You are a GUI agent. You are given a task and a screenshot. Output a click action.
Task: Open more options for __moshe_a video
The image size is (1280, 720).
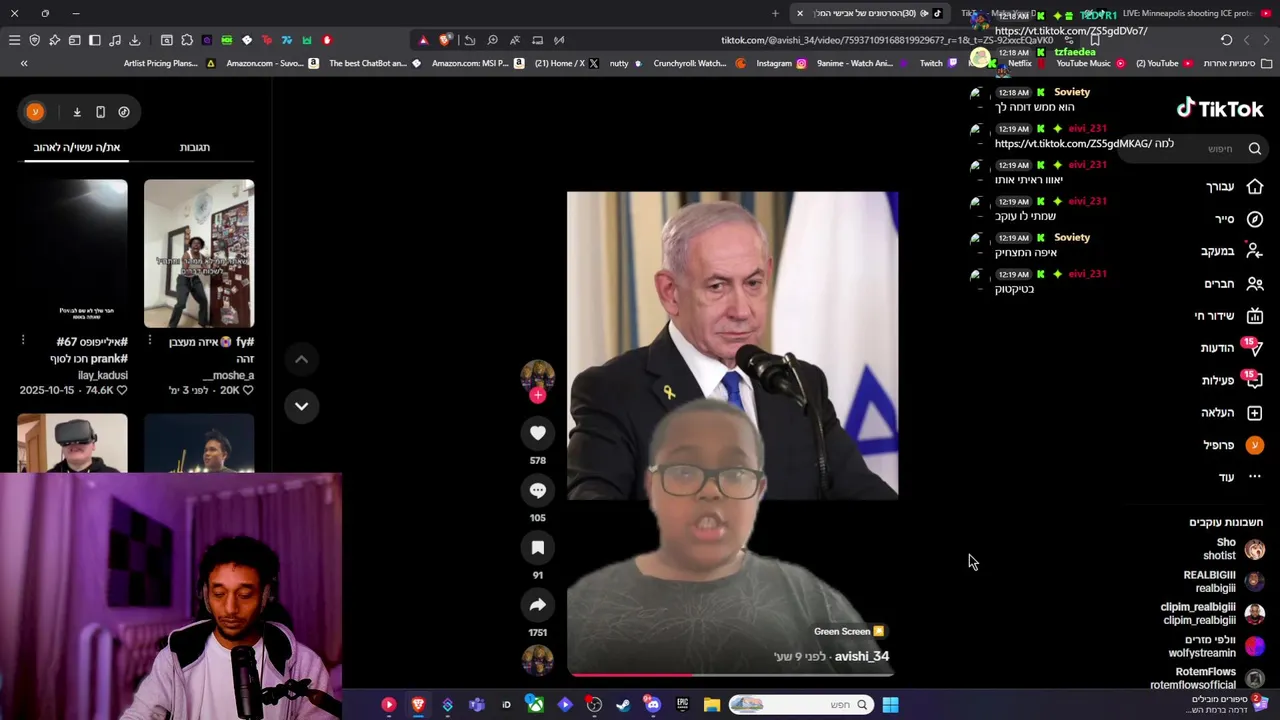[x=150, y=341]
